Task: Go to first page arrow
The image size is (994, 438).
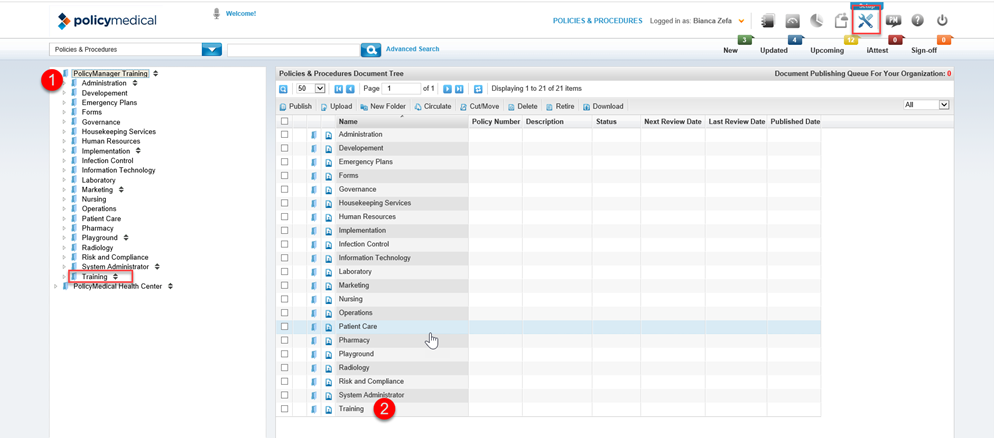Action: coord(339,89)
